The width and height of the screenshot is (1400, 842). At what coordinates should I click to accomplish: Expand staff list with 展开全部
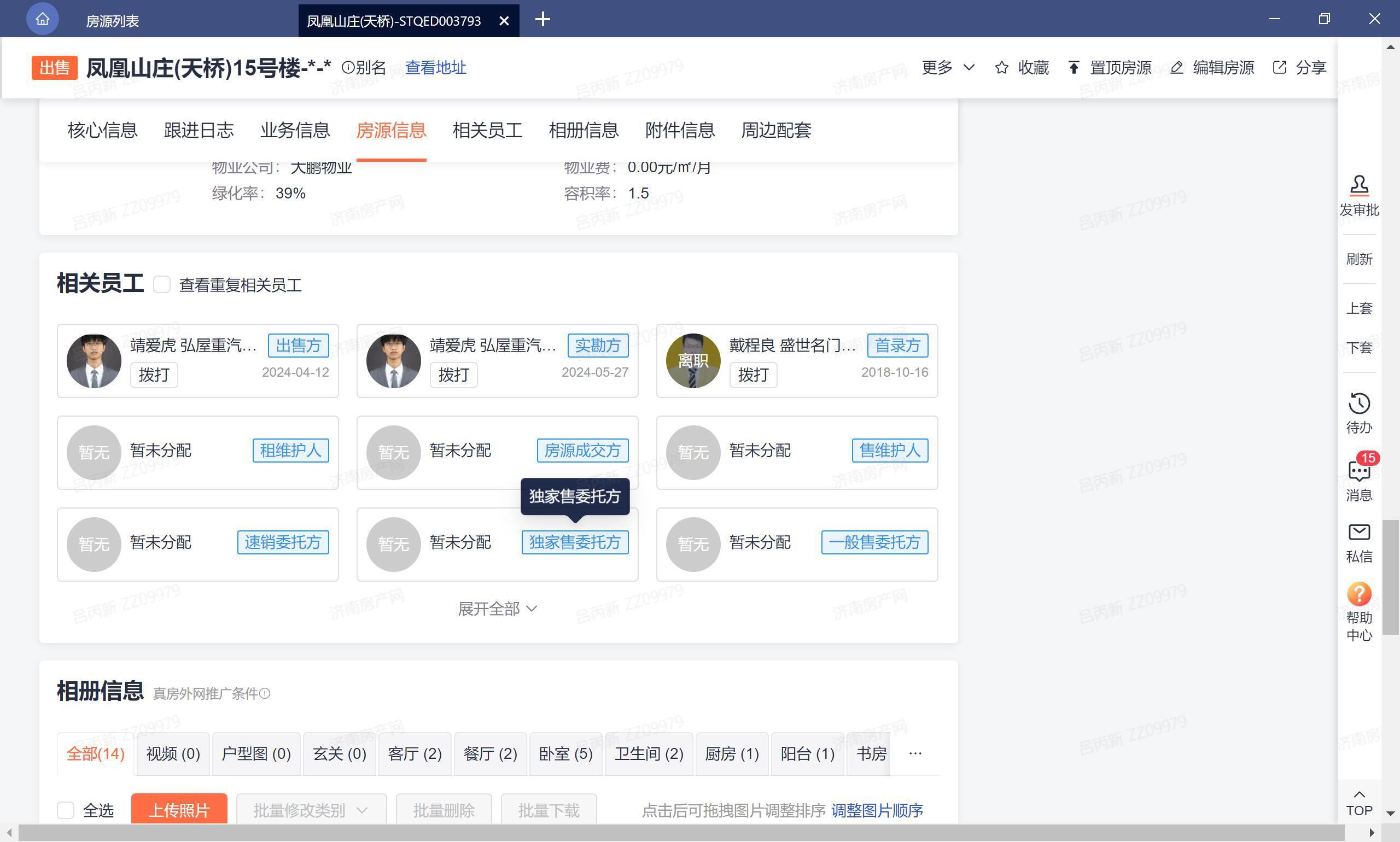498,609
